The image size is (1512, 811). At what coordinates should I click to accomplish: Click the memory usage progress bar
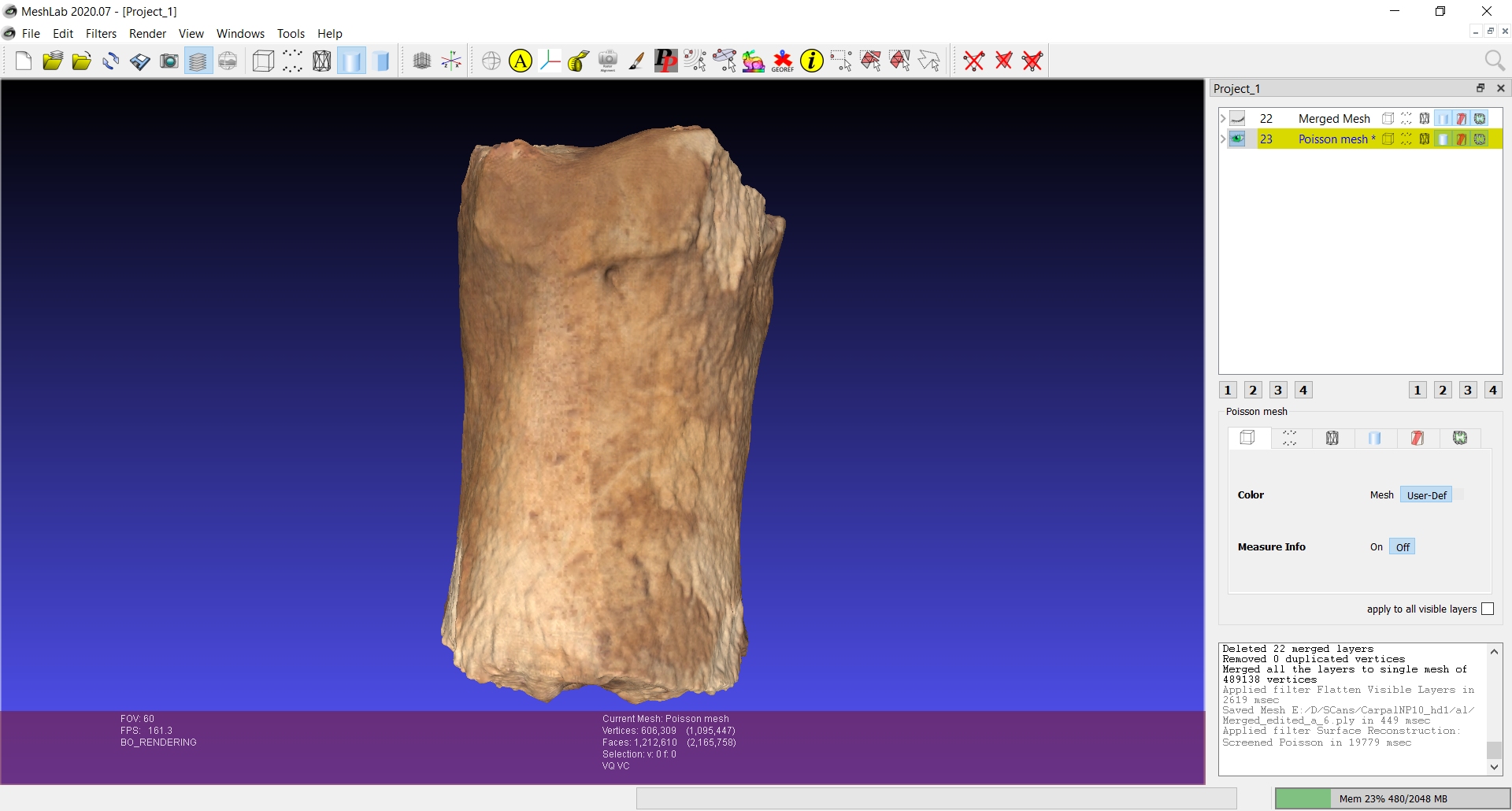[x=1392, y=798]
